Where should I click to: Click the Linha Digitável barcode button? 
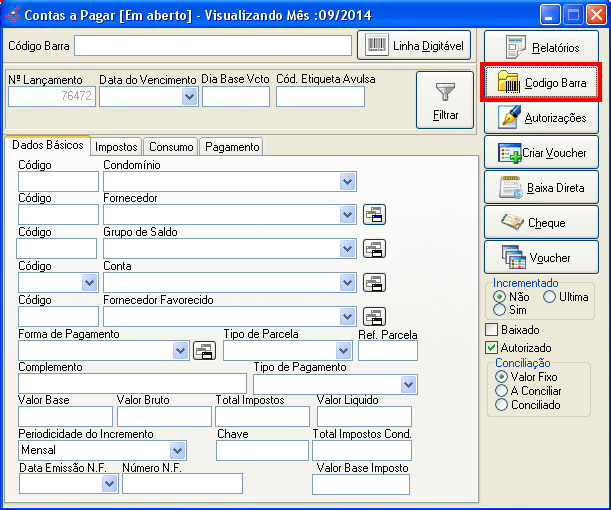[x=414, y=46]
